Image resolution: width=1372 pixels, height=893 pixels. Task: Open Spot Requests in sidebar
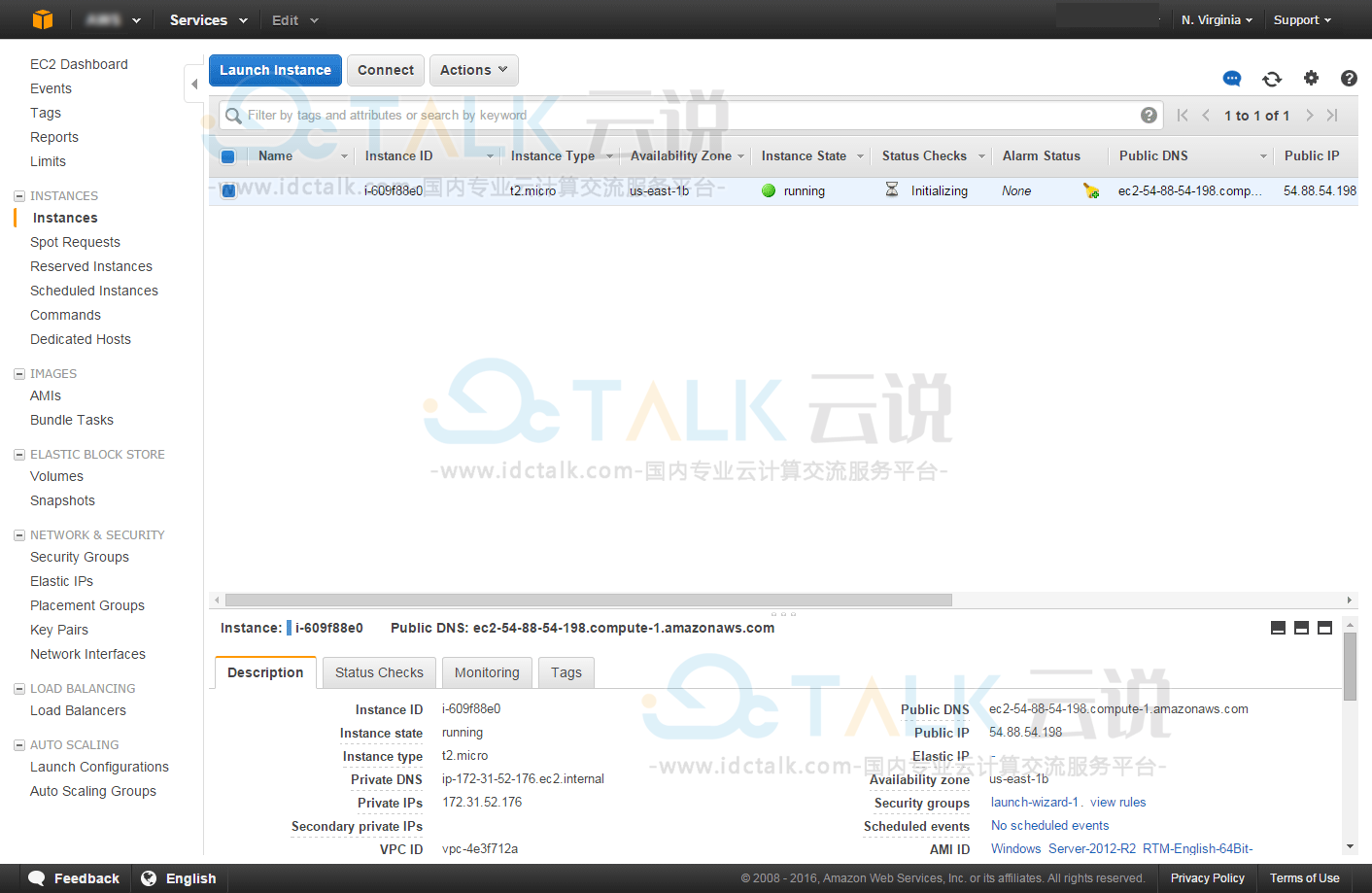pyautogui.click(x=76, y=243)
